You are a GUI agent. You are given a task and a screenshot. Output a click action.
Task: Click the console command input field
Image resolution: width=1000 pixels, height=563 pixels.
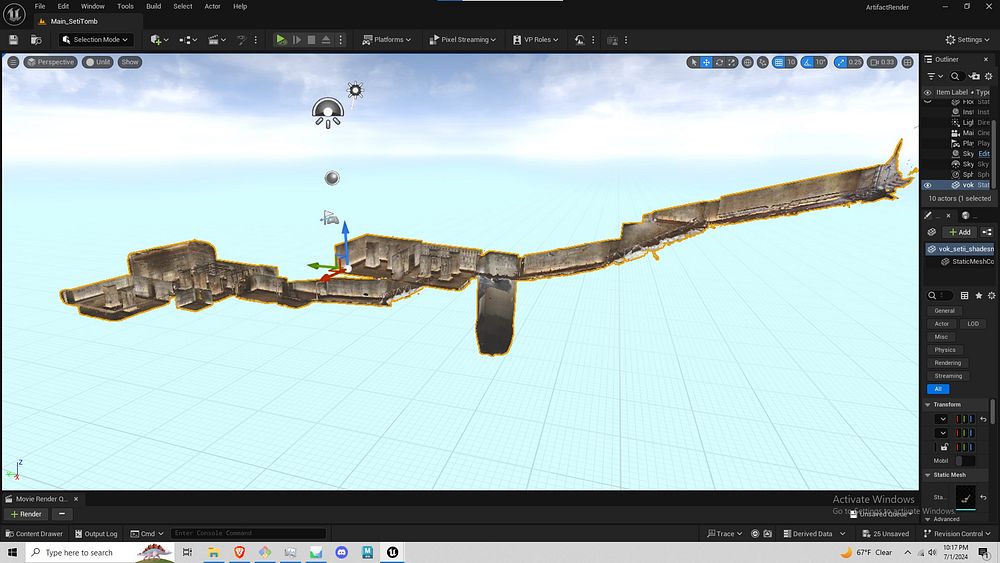(248, 534)
